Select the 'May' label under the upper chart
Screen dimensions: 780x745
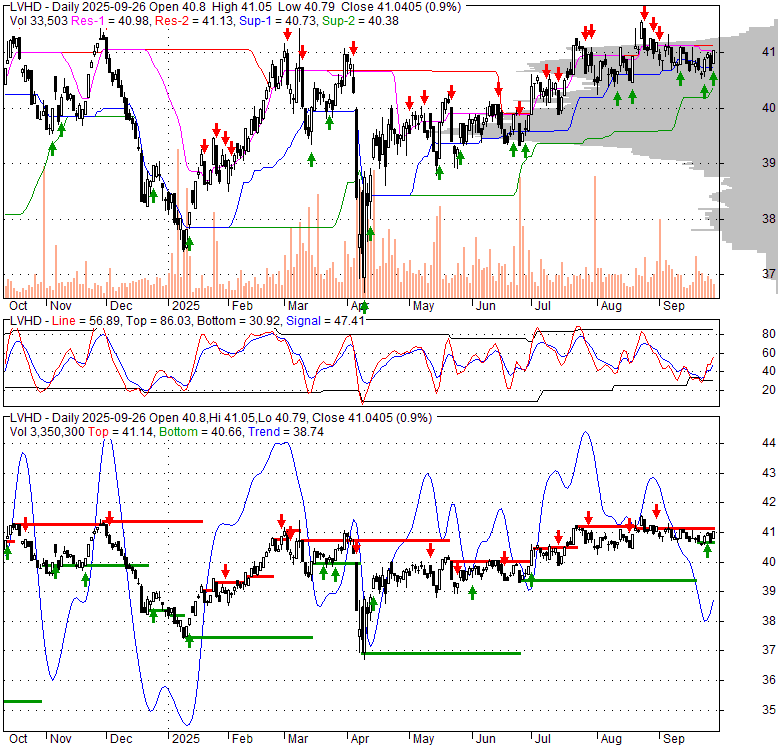pyautogui.click(x=423, y=305)
